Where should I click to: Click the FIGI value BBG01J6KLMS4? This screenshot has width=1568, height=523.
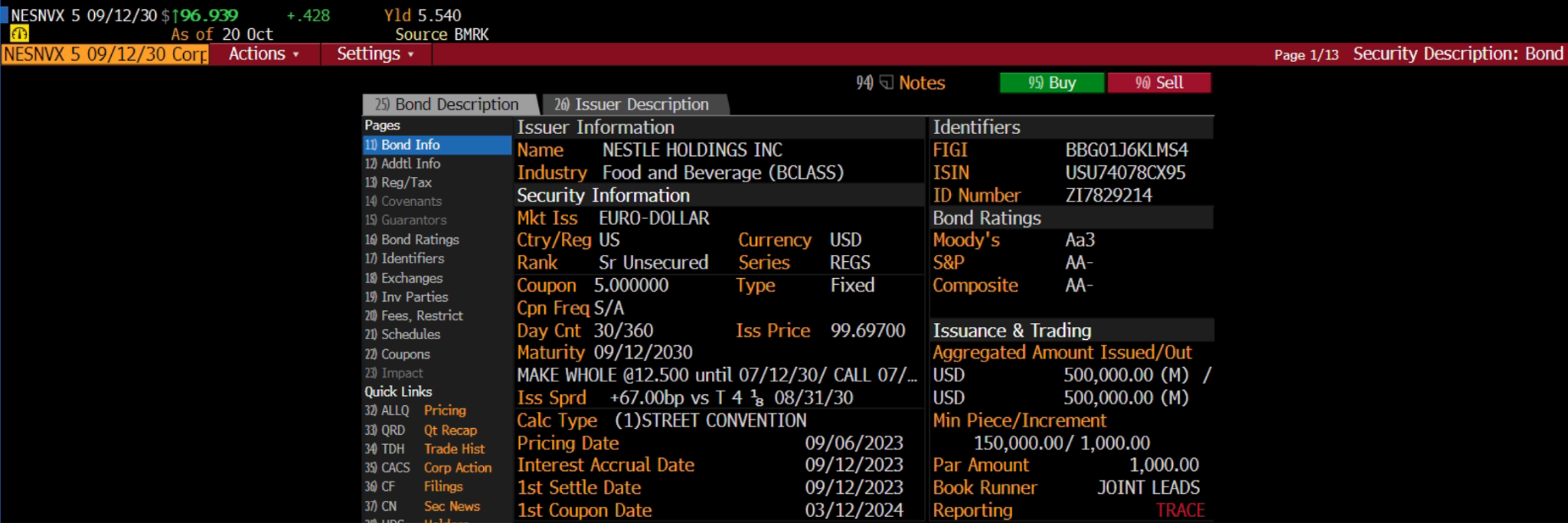[x=1126, y=150]
